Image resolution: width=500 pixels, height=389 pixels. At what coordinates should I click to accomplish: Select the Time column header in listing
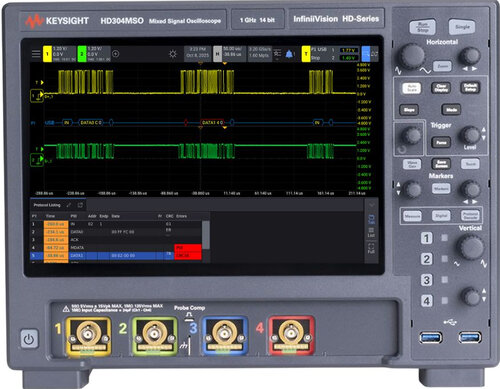[x=50, y=216]
